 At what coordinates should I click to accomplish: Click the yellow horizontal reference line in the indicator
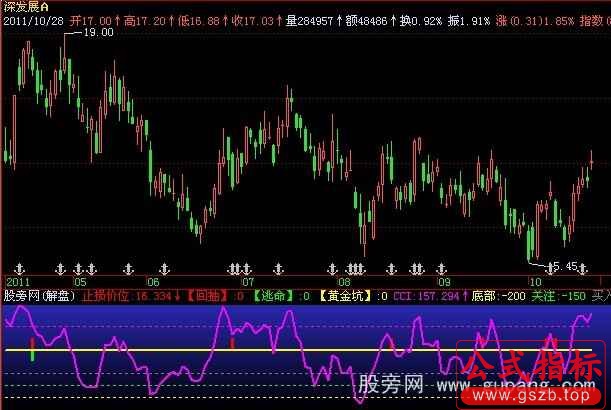[300, 350]
